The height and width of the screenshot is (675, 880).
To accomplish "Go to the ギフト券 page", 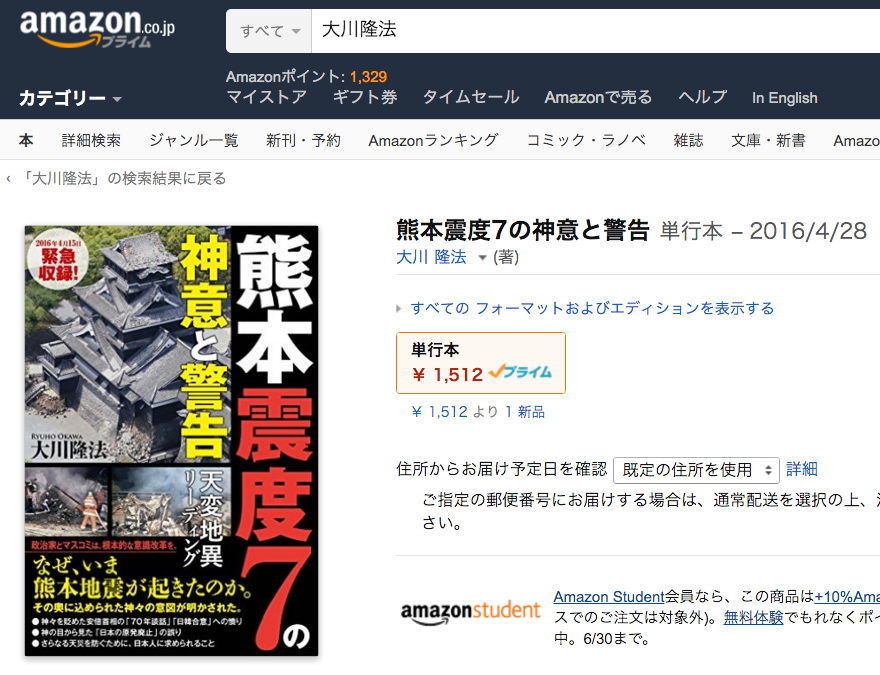I will click(x=365, y=97).
